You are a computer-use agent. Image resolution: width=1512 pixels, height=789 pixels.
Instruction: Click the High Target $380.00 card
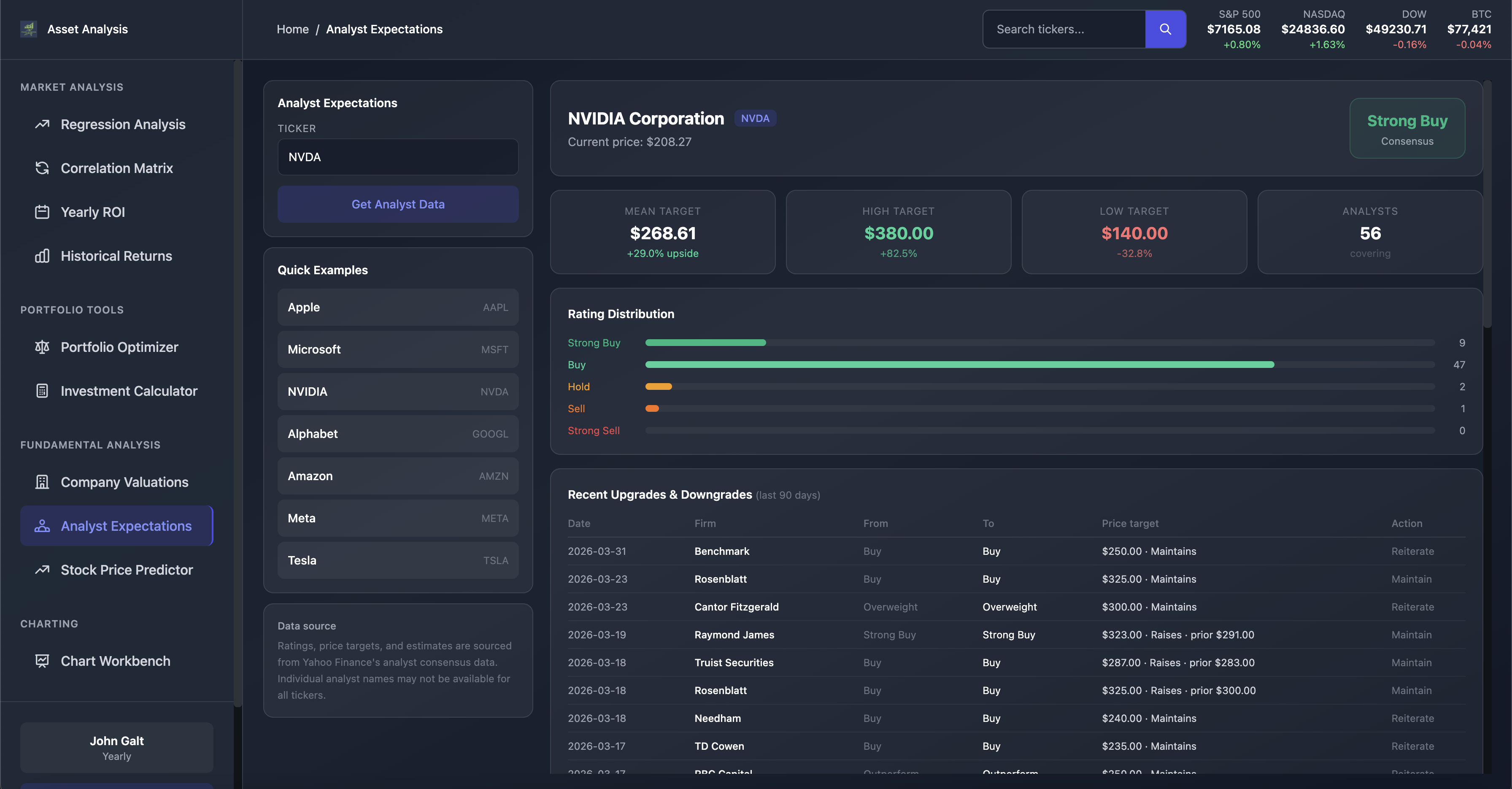[x=899, y=232]
